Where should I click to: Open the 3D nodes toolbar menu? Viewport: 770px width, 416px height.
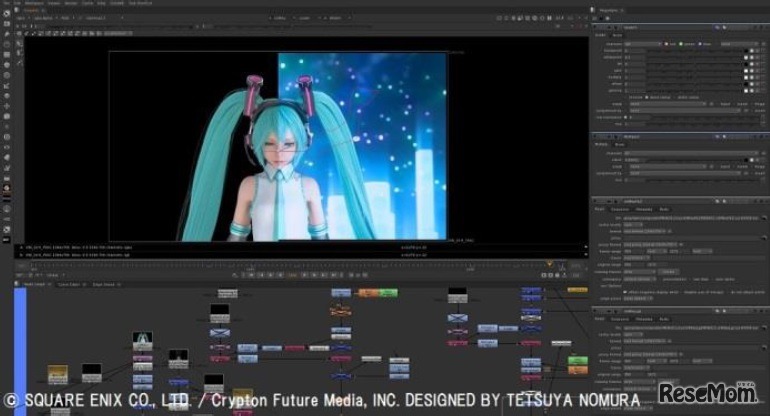(x=6, y=116)
